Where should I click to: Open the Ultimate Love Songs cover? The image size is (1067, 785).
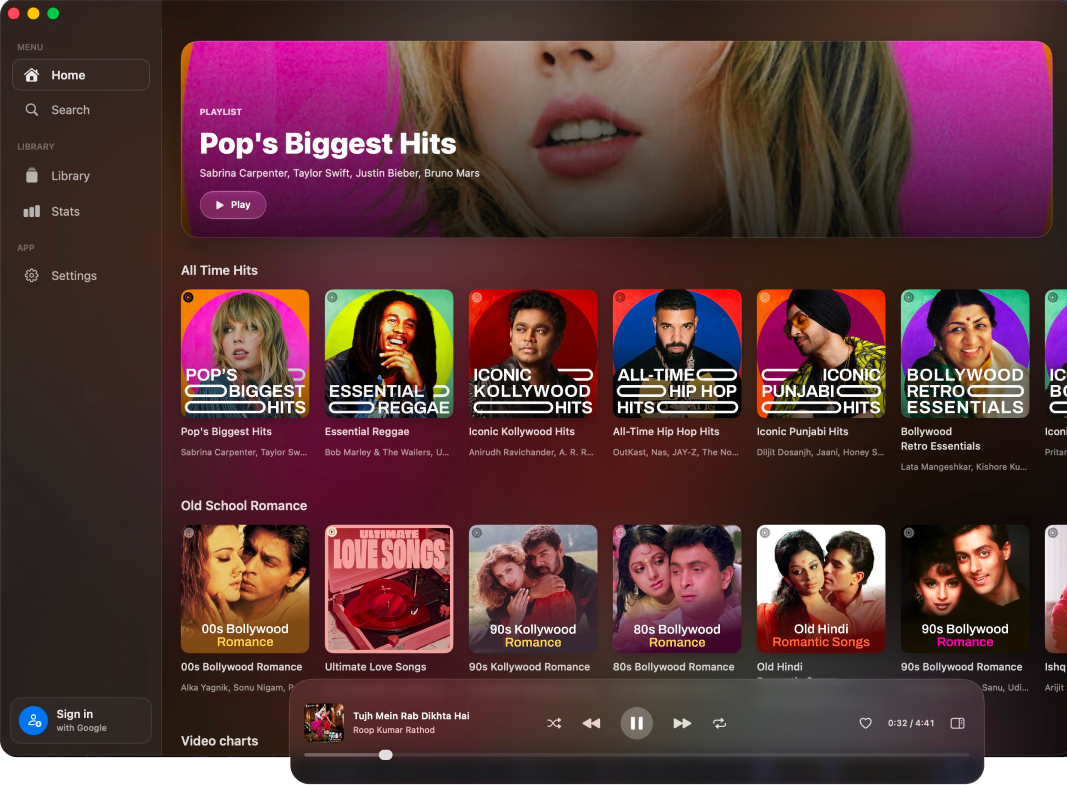pos(389,589)
